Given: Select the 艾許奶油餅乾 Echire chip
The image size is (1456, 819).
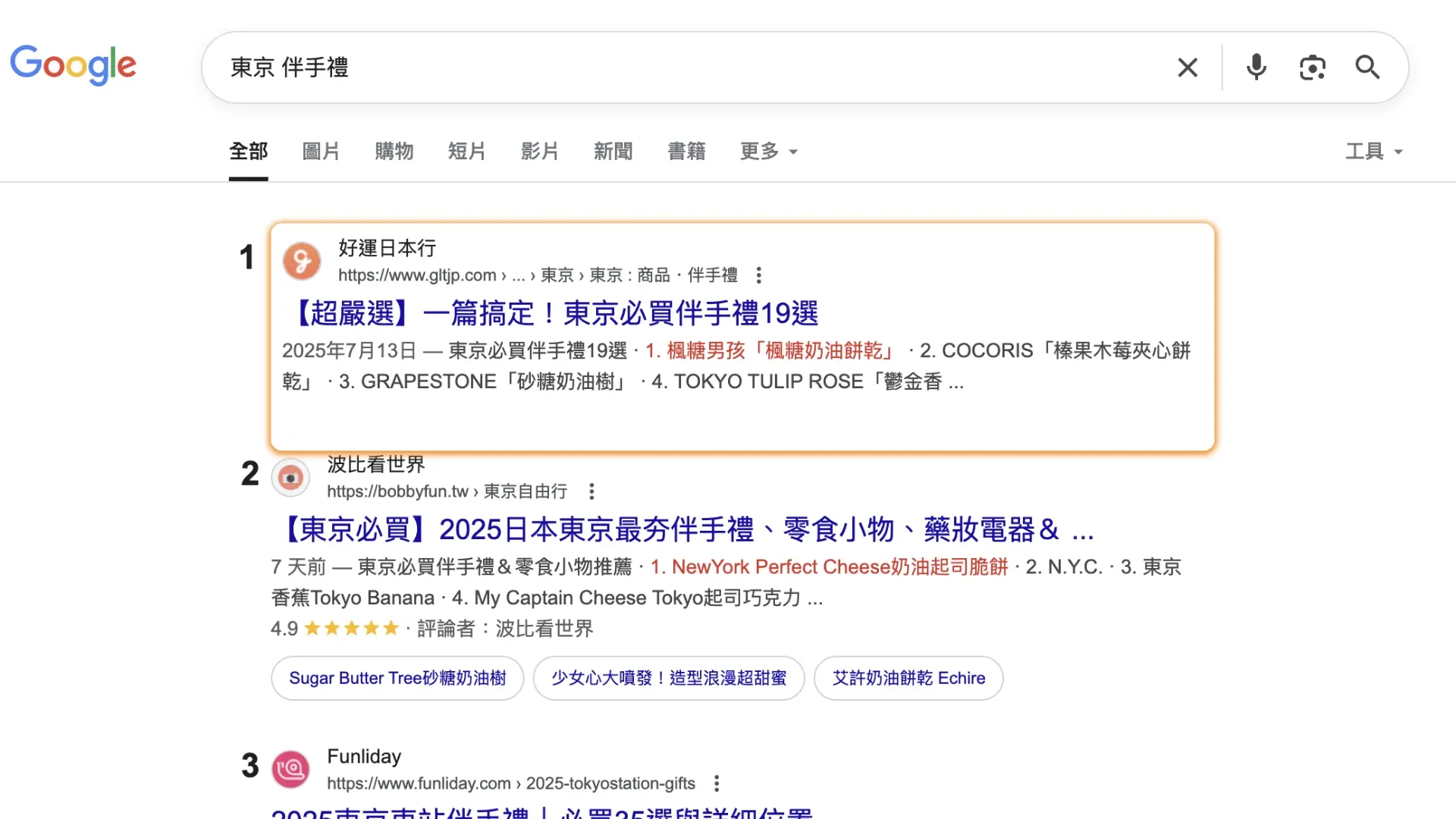Looking at the screenshot, I should (908, 678).
